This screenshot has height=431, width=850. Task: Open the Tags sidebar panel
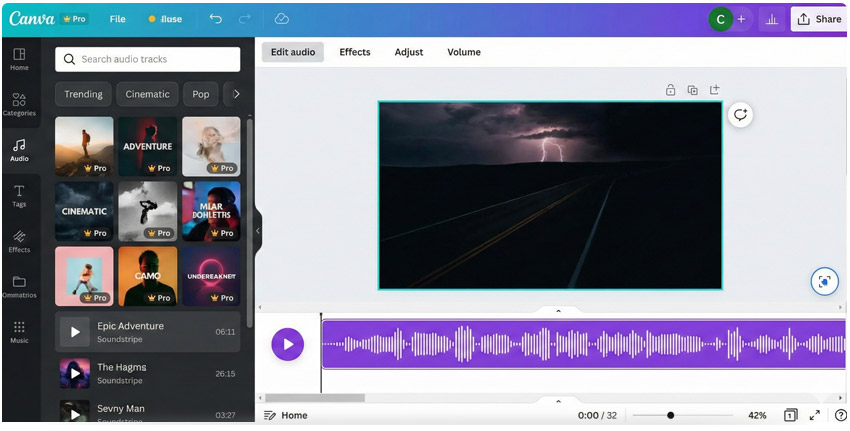(x=19, y=196)
